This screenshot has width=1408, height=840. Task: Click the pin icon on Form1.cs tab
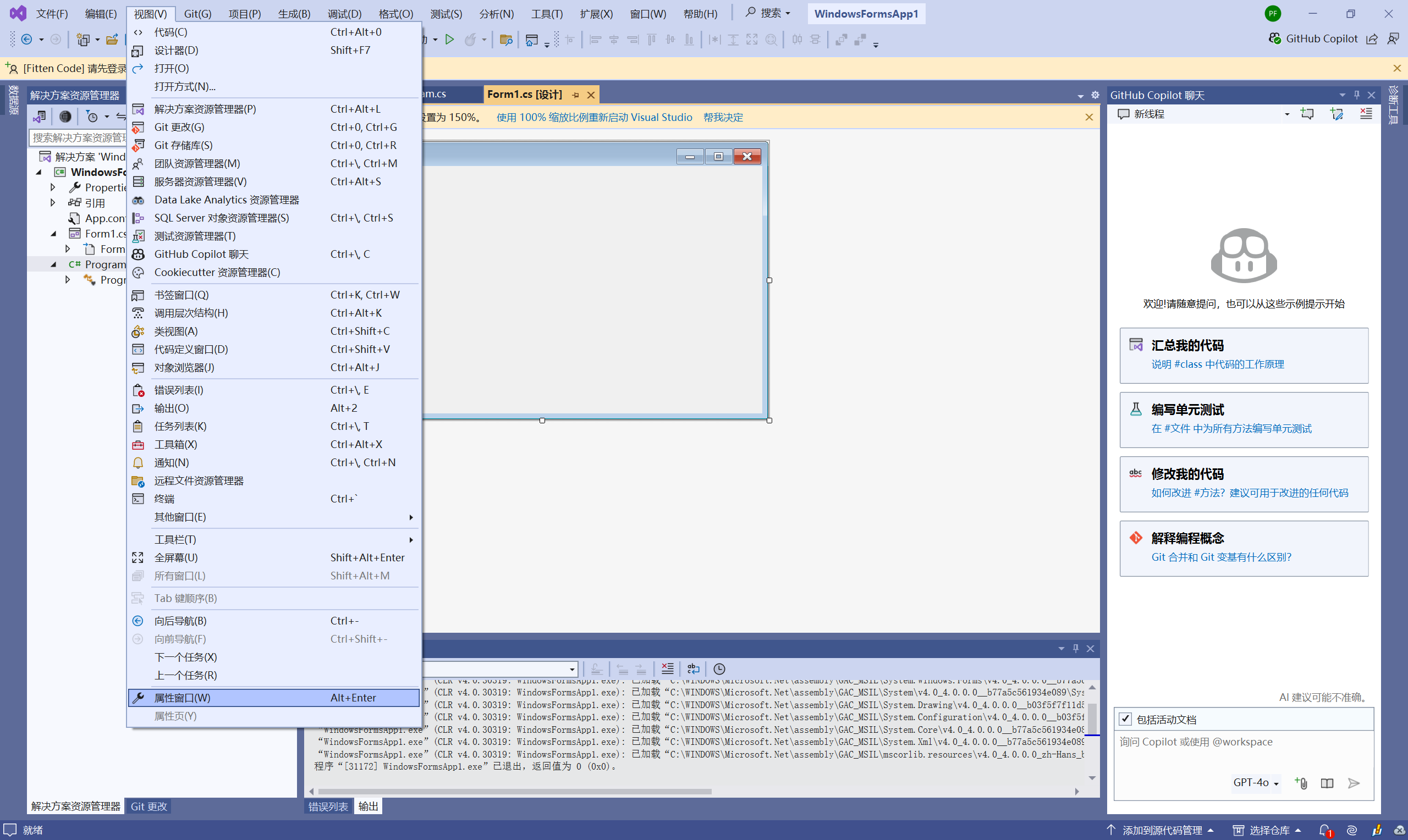[576, 95]
